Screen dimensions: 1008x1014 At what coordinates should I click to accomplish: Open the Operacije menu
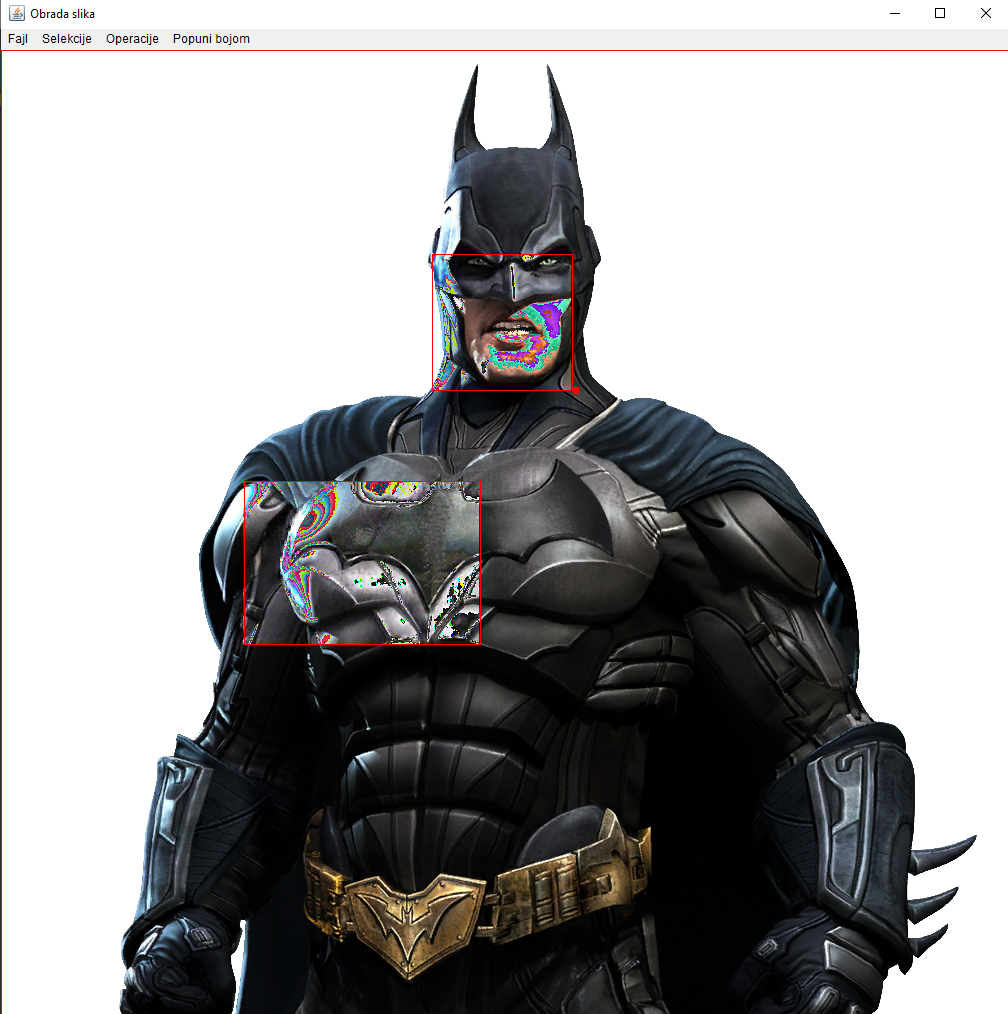coord(131,38)
